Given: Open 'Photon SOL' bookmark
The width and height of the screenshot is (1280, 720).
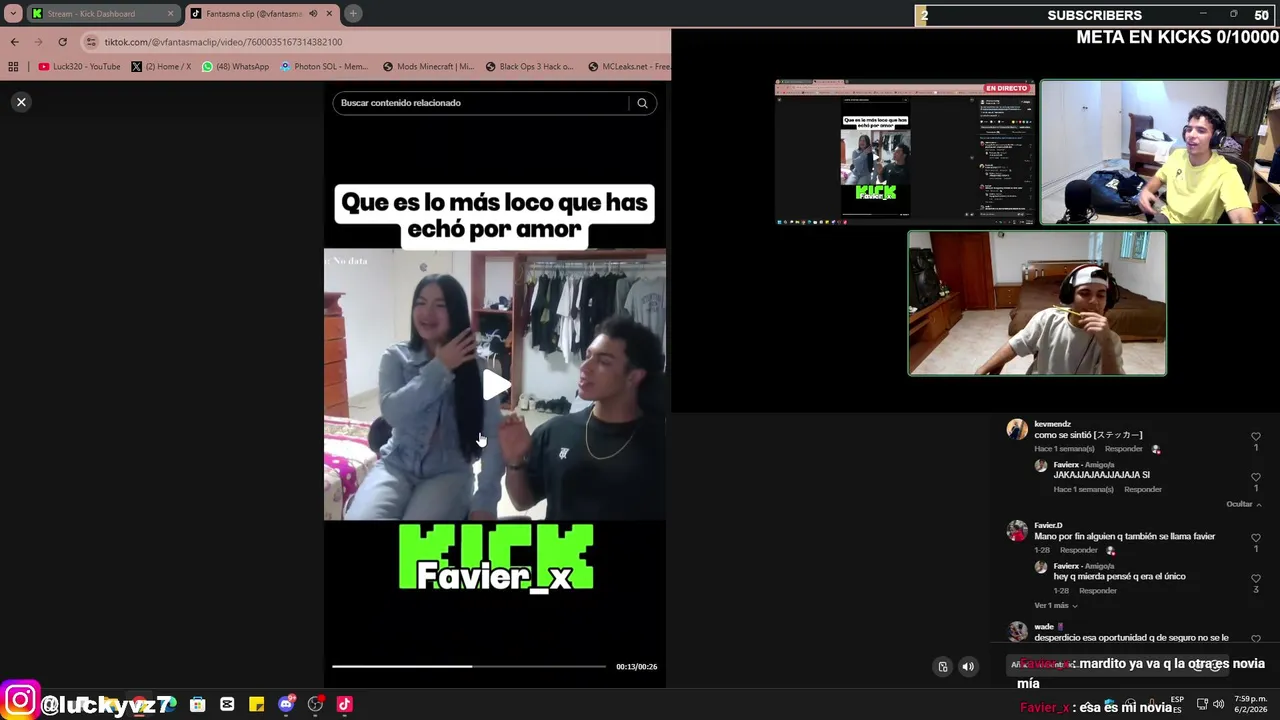Looking at the screenshot, I should pyautogui.click(x=324, y=67).
